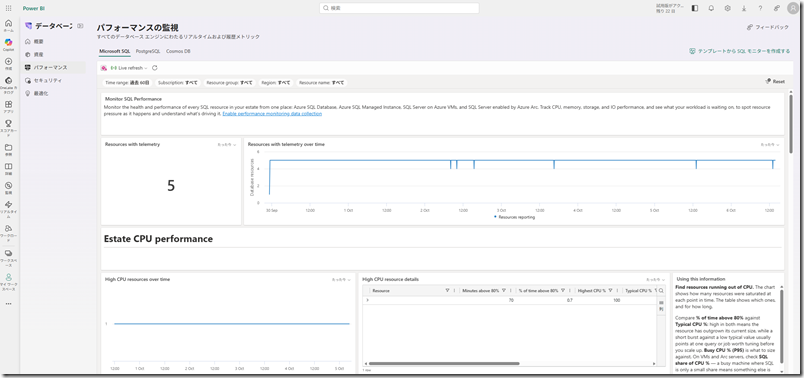Viewport: 804px width, 378px height.
Task: Switch to the Cosmos DB tab
Action: pyautogui.click(x=178, y=52)
